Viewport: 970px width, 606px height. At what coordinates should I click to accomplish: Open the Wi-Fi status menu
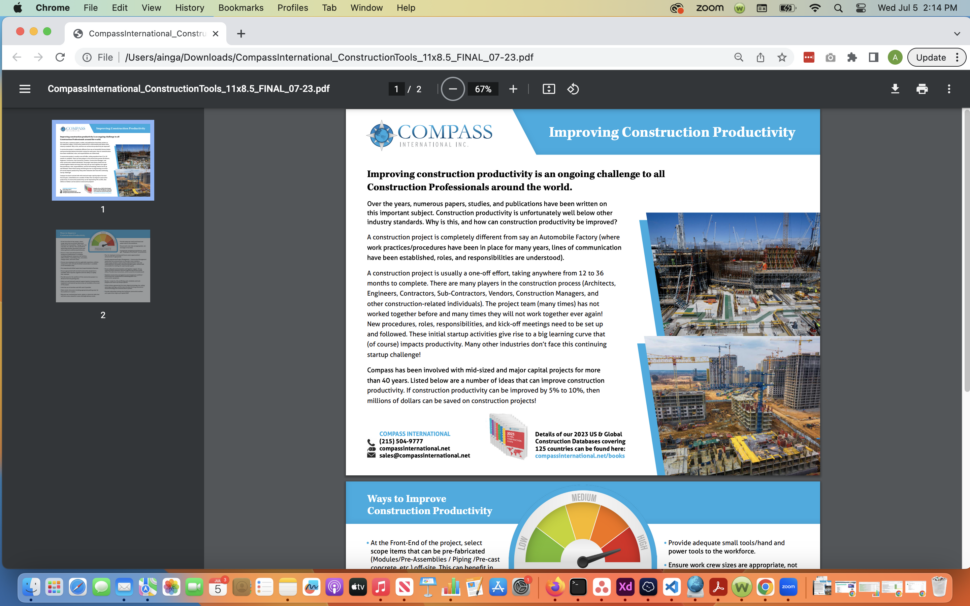815,8
